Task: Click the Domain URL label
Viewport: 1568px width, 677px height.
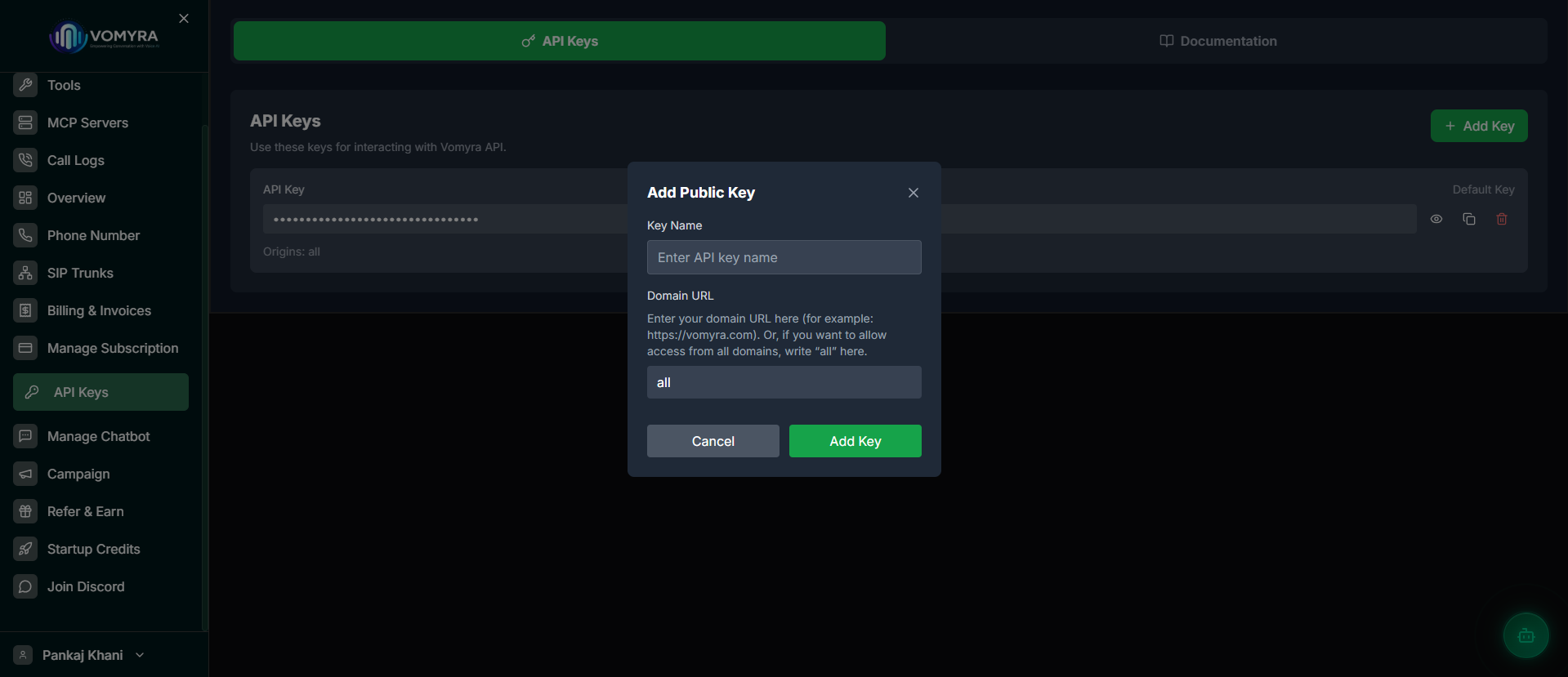Action: [680, 296]
